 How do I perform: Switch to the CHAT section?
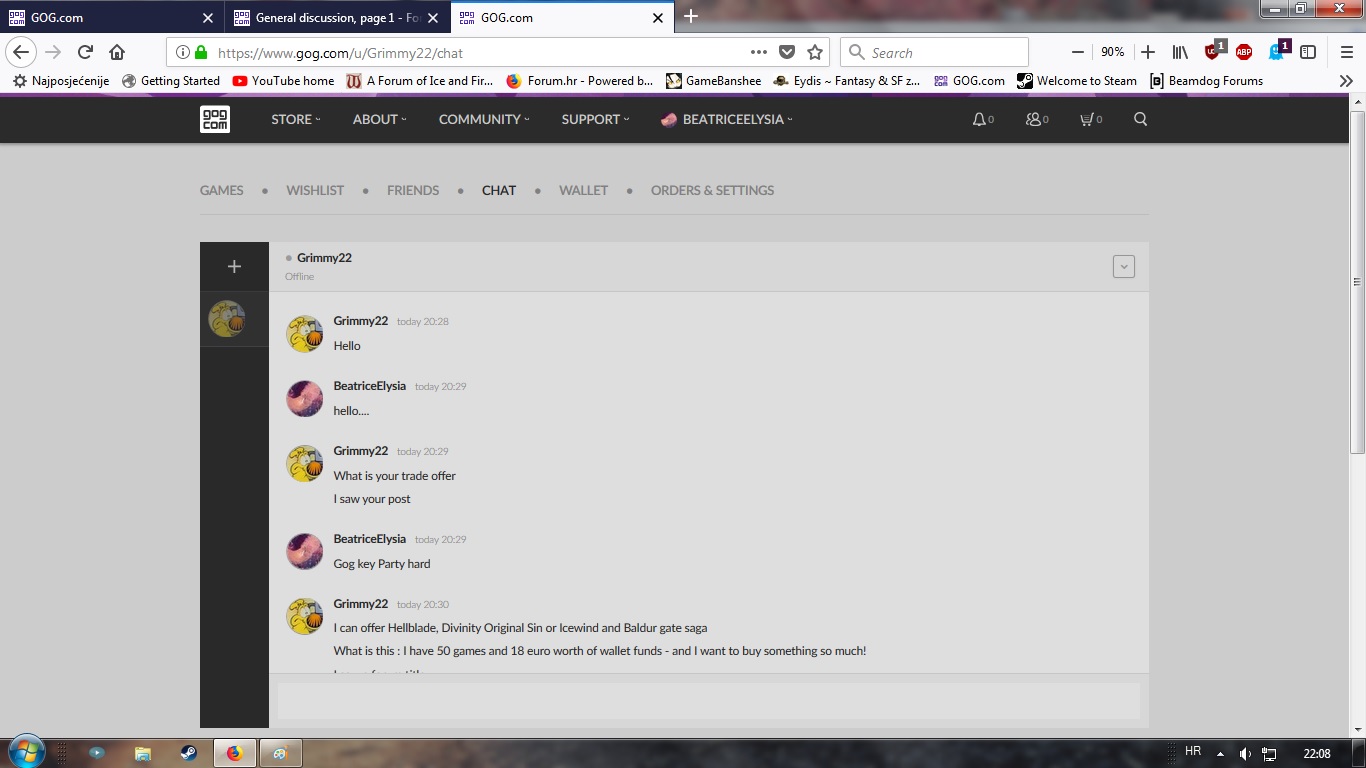click(x=499, y=190)
